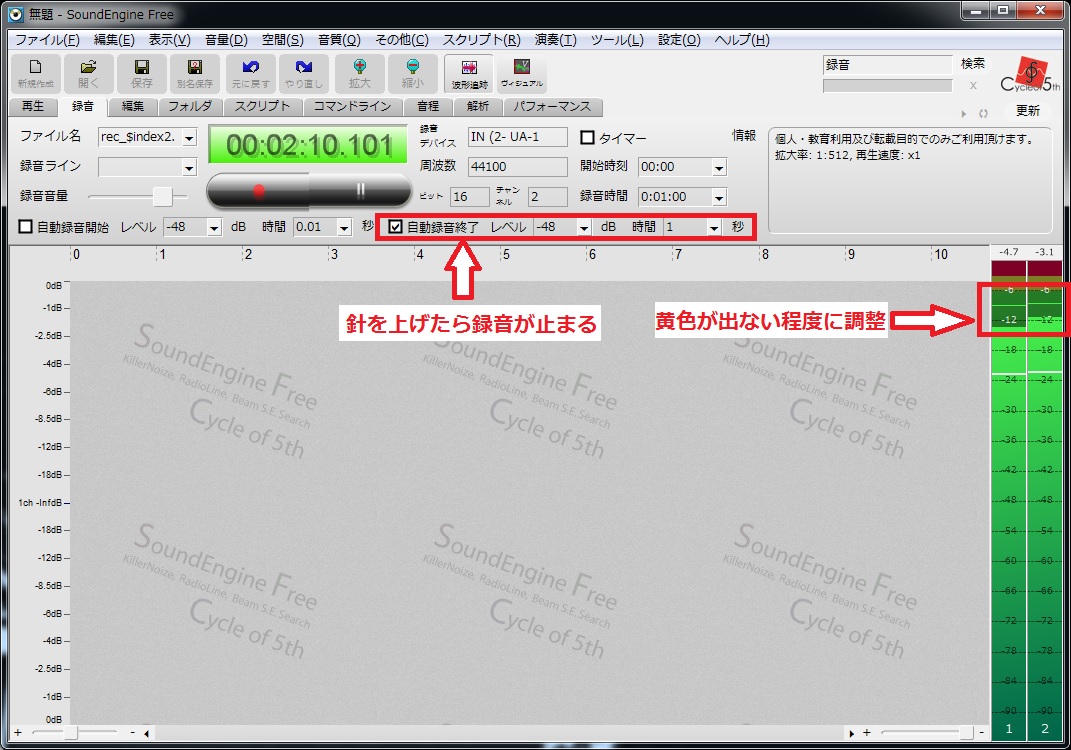
Task: Click the search field containing 録音
Action: 887,65
